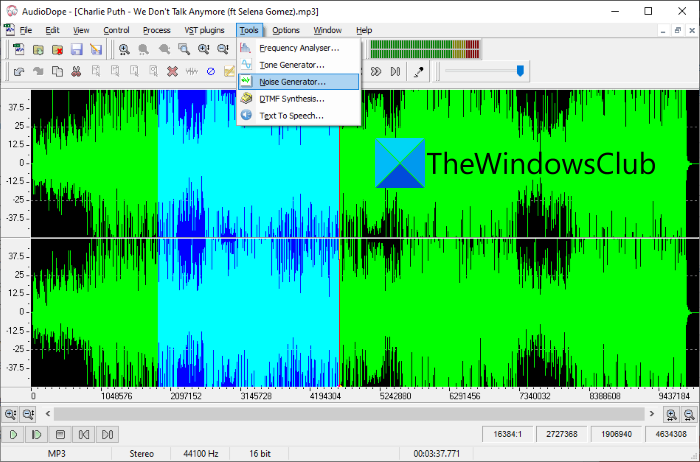
Task: Open the Options menu
Action: pyautogui.click(x=286, y=30)
